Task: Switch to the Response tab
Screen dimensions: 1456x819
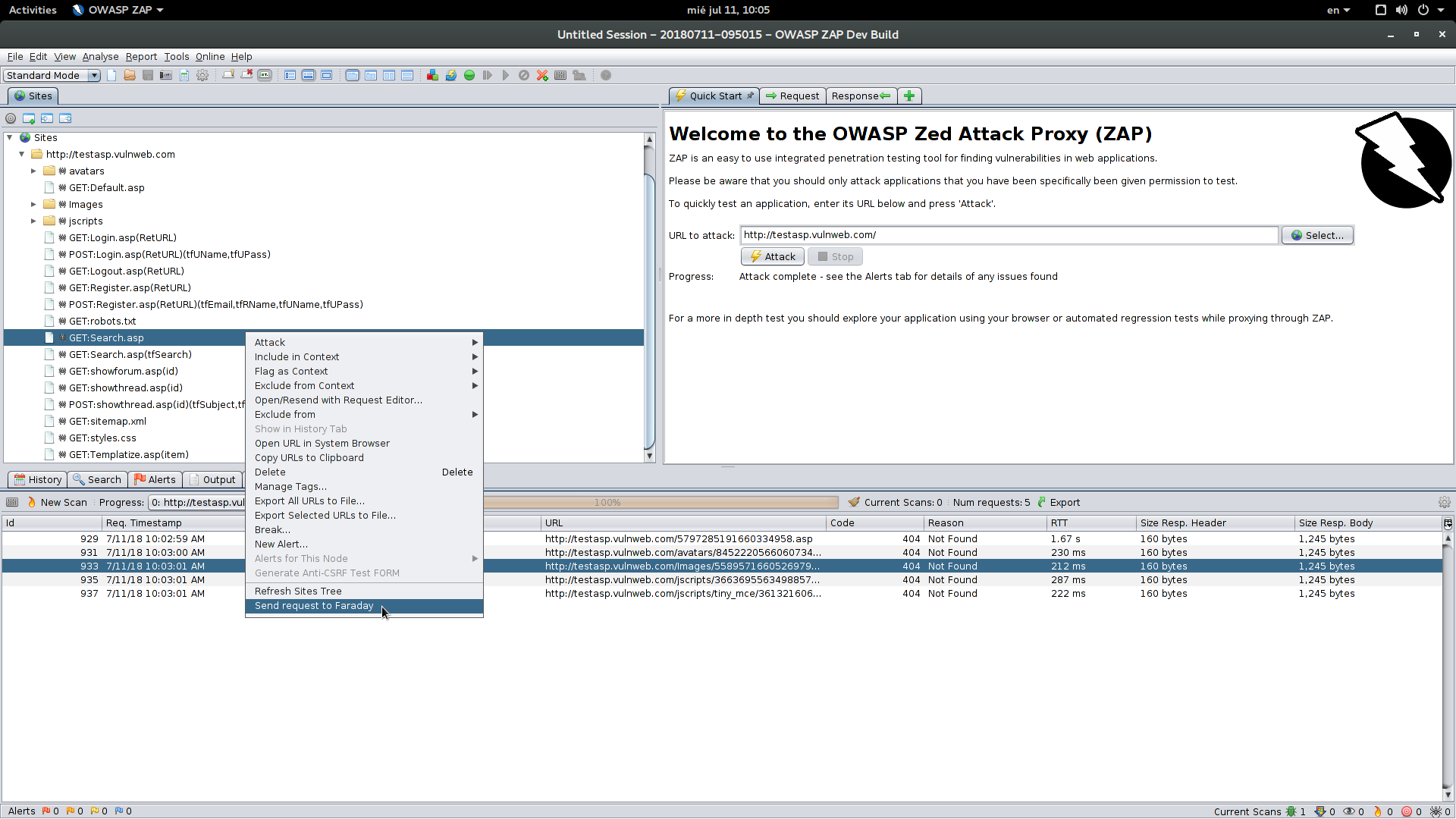Action: (x=861, y=96)
